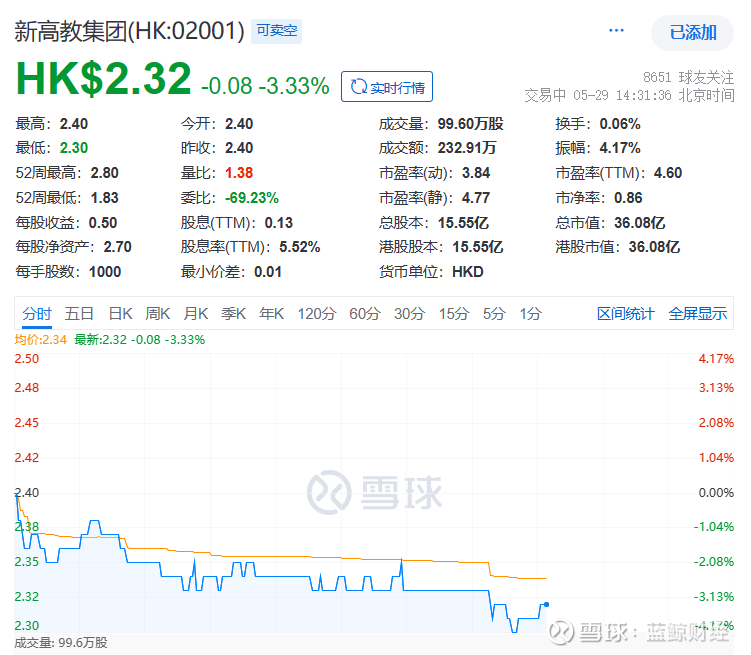Open the 5分 chart tab

(494, 314)
